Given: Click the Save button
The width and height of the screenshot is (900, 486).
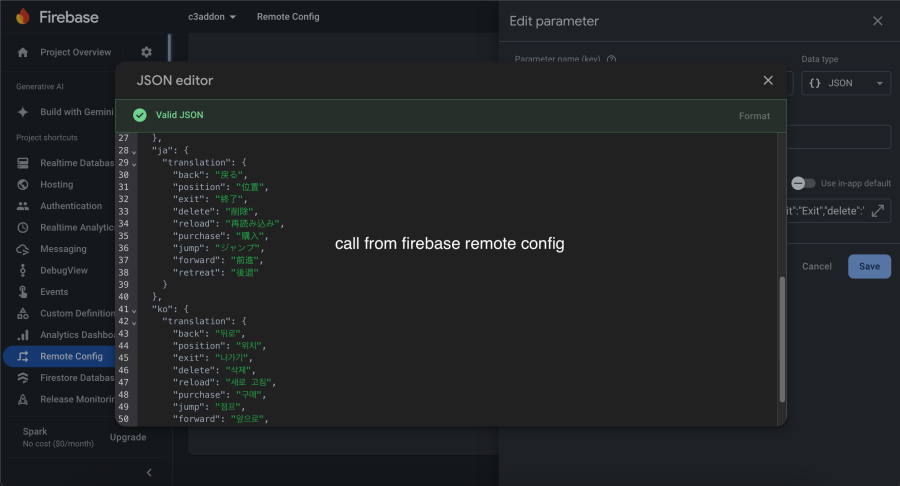Looking at the screenshot, I should pyautogui.click(x=869, y=266).
